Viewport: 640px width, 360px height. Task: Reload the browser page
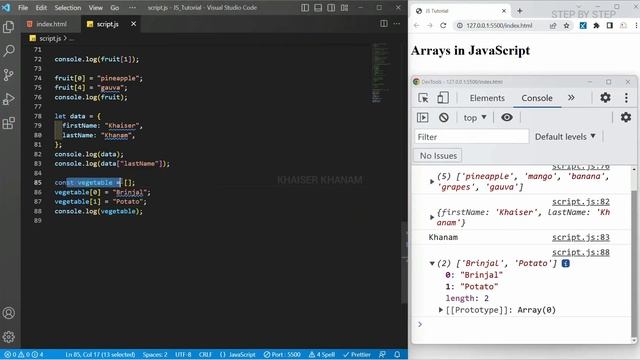tap(443, 25)
